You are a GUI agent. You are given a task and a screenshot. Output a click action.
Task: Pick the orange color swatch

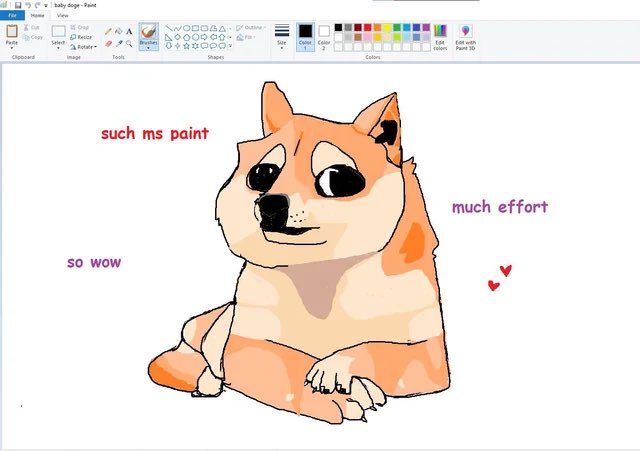(378, 27)
